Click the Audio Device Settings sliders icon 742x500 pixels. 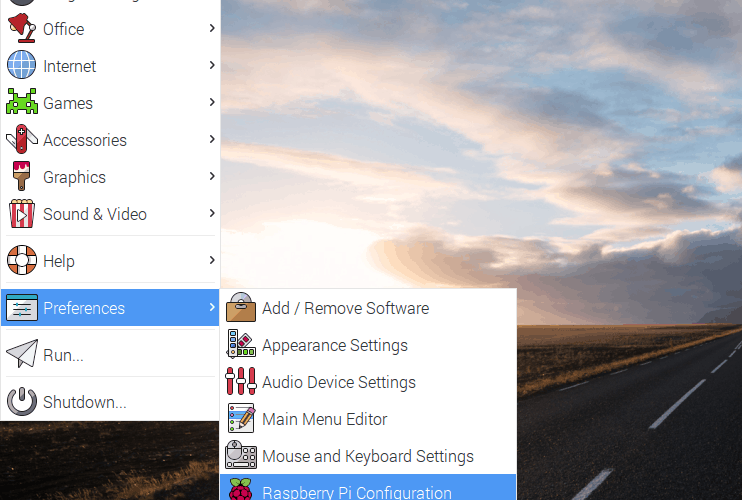241,382
